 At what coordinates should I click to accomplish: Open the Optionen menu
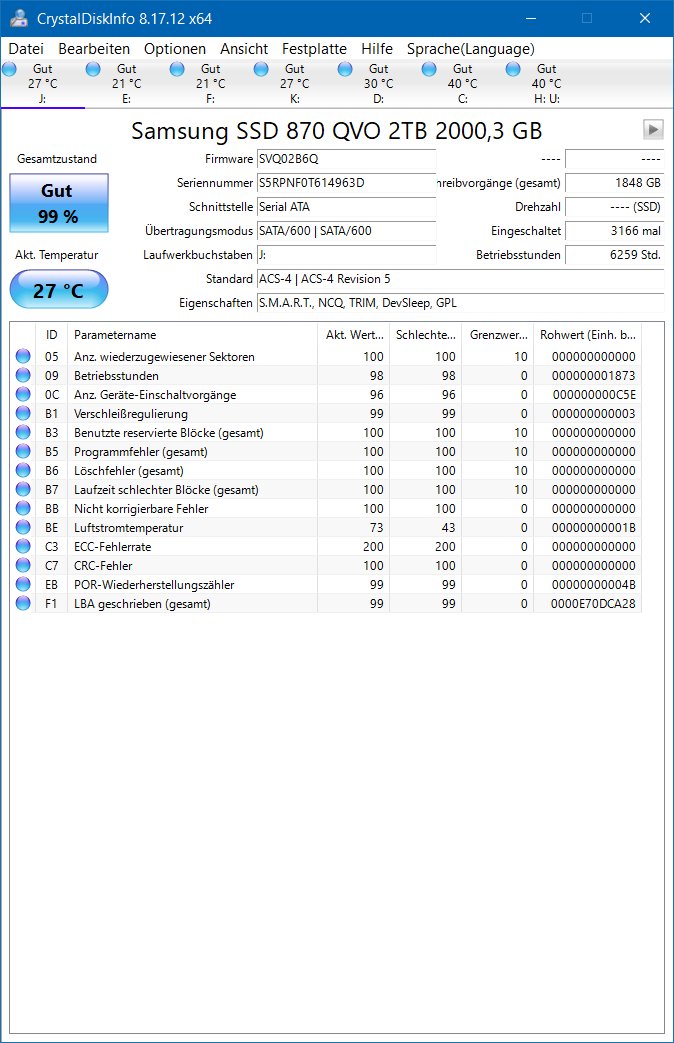tap(175, 49)
